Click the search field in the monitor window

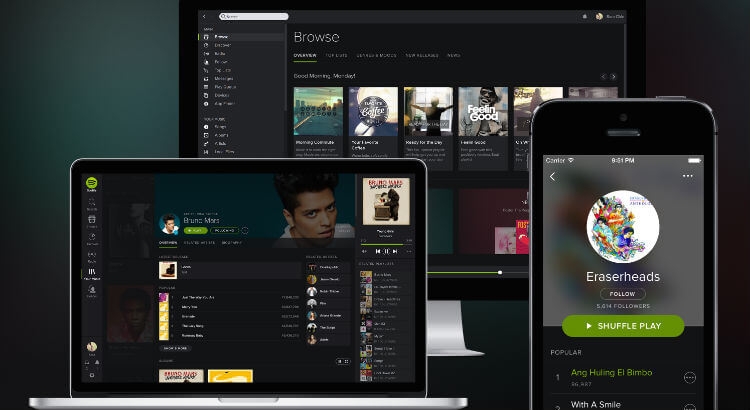(254, 16)
